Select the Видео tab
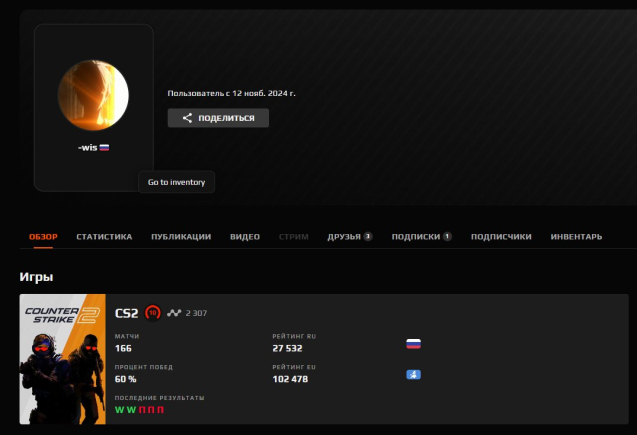 pyautogui.click(x=245, y=237)
